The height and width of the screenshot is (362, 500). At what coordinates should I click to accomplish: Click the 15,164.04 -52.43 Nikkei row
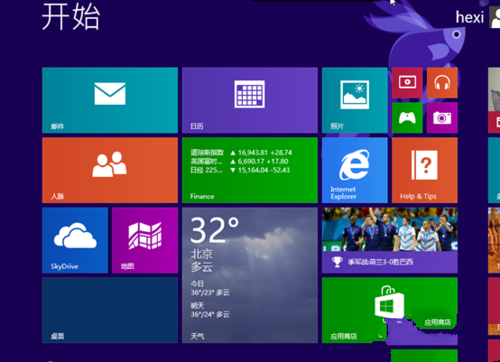[240, 170]
